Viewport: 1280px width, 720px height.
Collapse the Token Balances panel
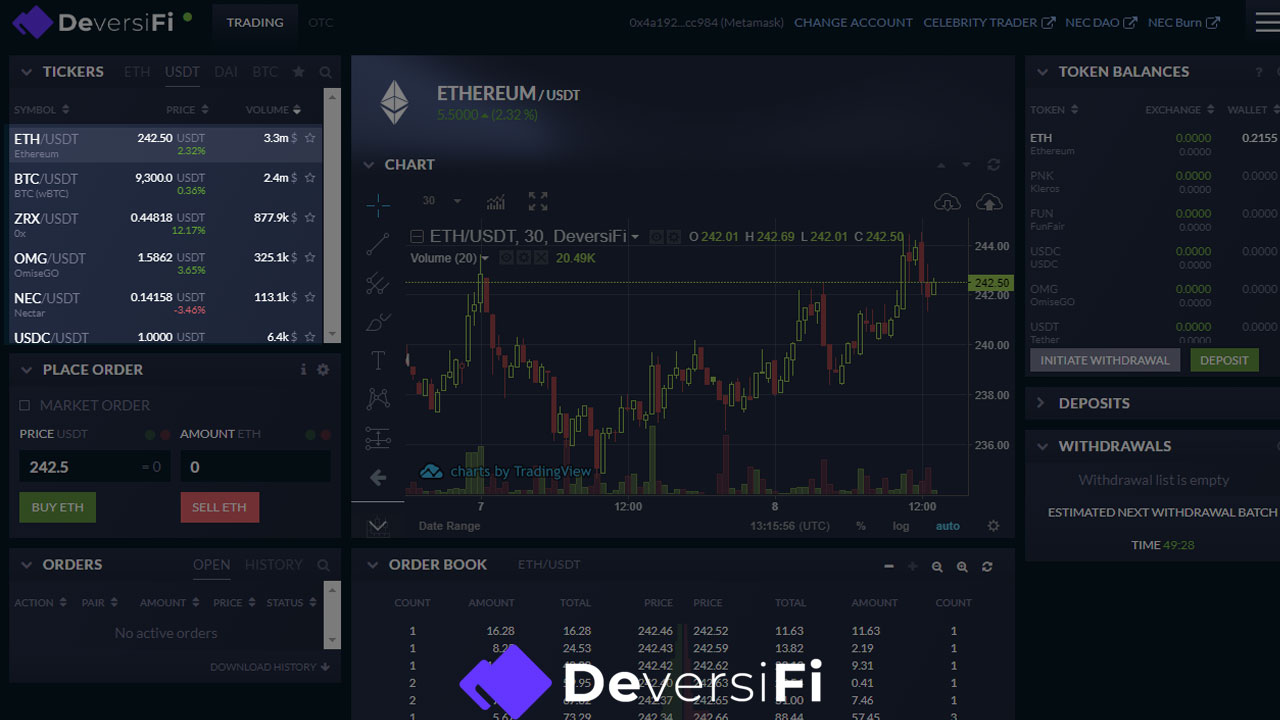tap(1042, 72)
